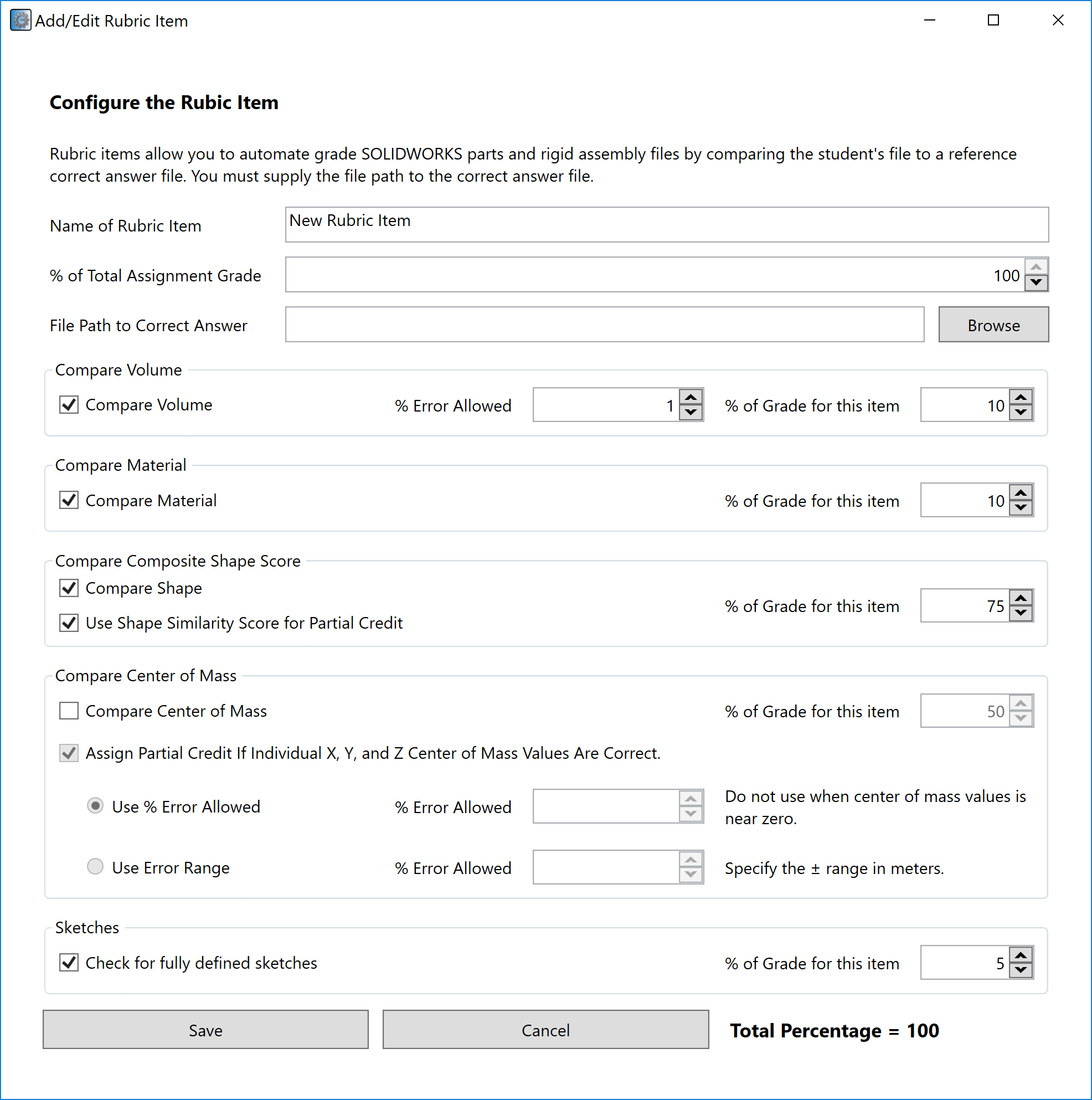Click the Name of Rubric Item text field
The image size is (1092, 1100).
click(x=667, y=224)
